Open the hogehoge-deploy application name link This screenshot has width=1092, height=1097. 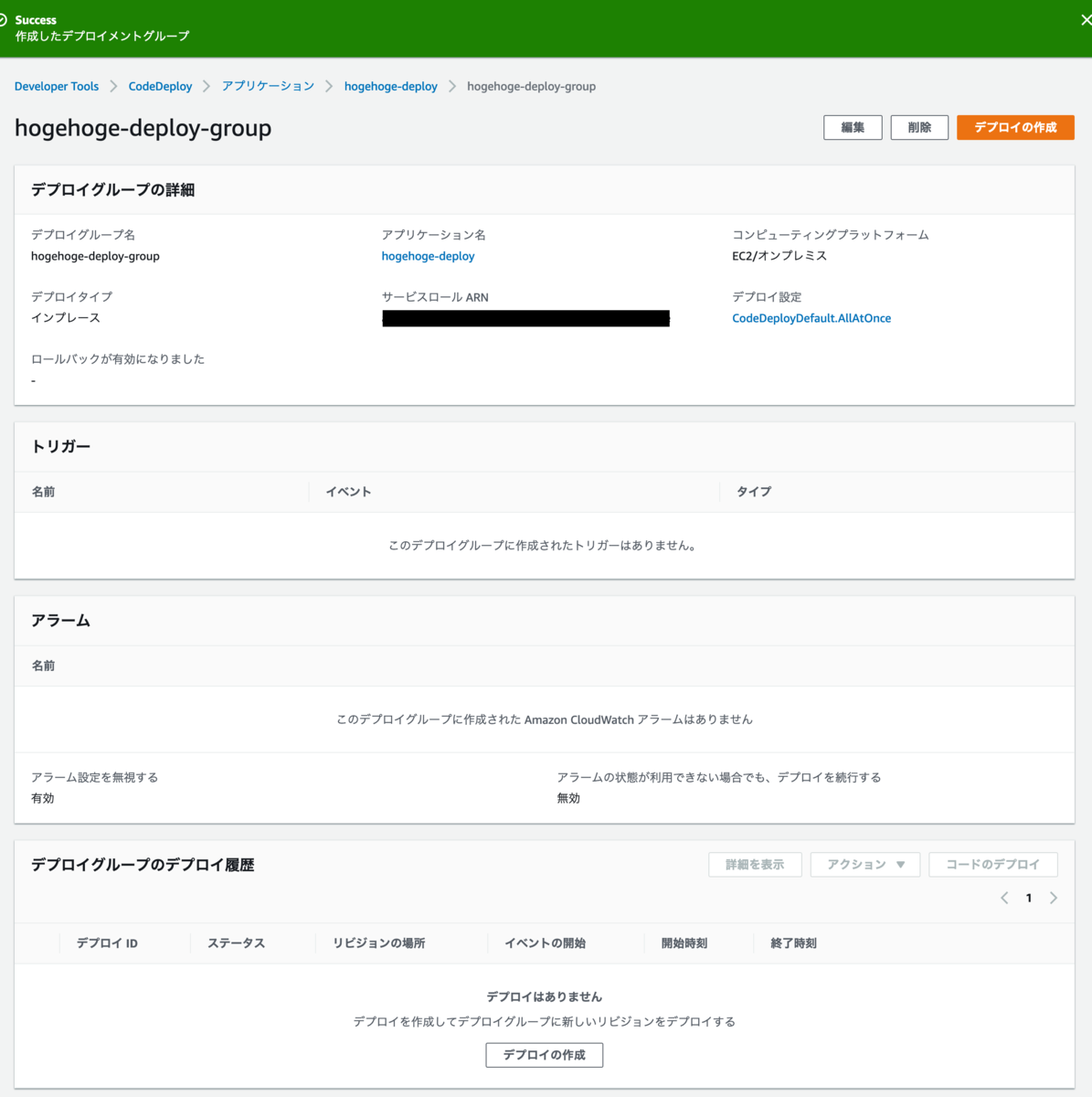(x=428, y=256)
